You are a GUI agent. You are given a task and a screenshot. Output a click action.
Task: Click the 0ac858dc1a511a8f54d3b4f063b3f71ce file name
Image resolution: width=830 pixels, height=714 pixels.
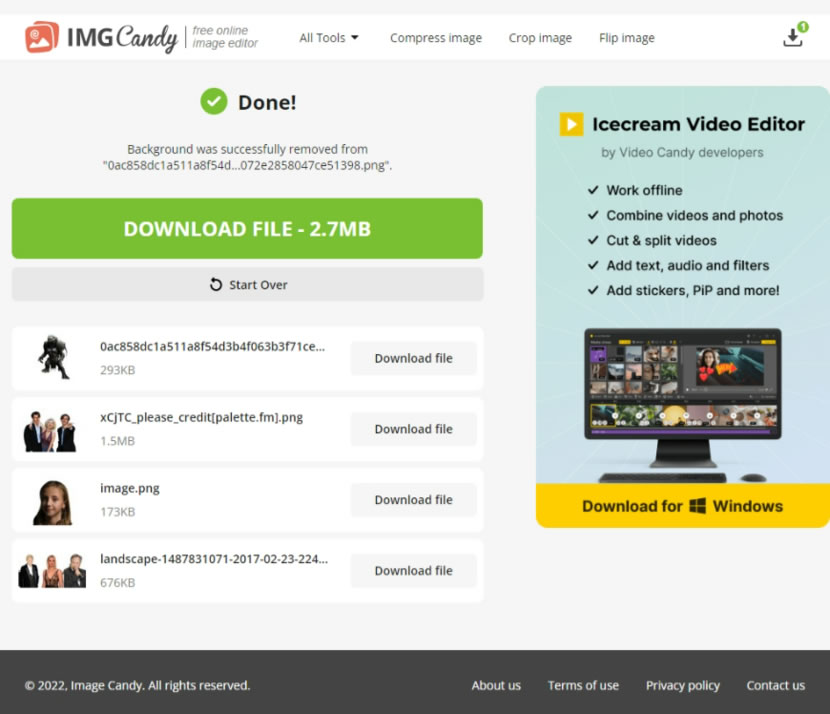[212, 347]
